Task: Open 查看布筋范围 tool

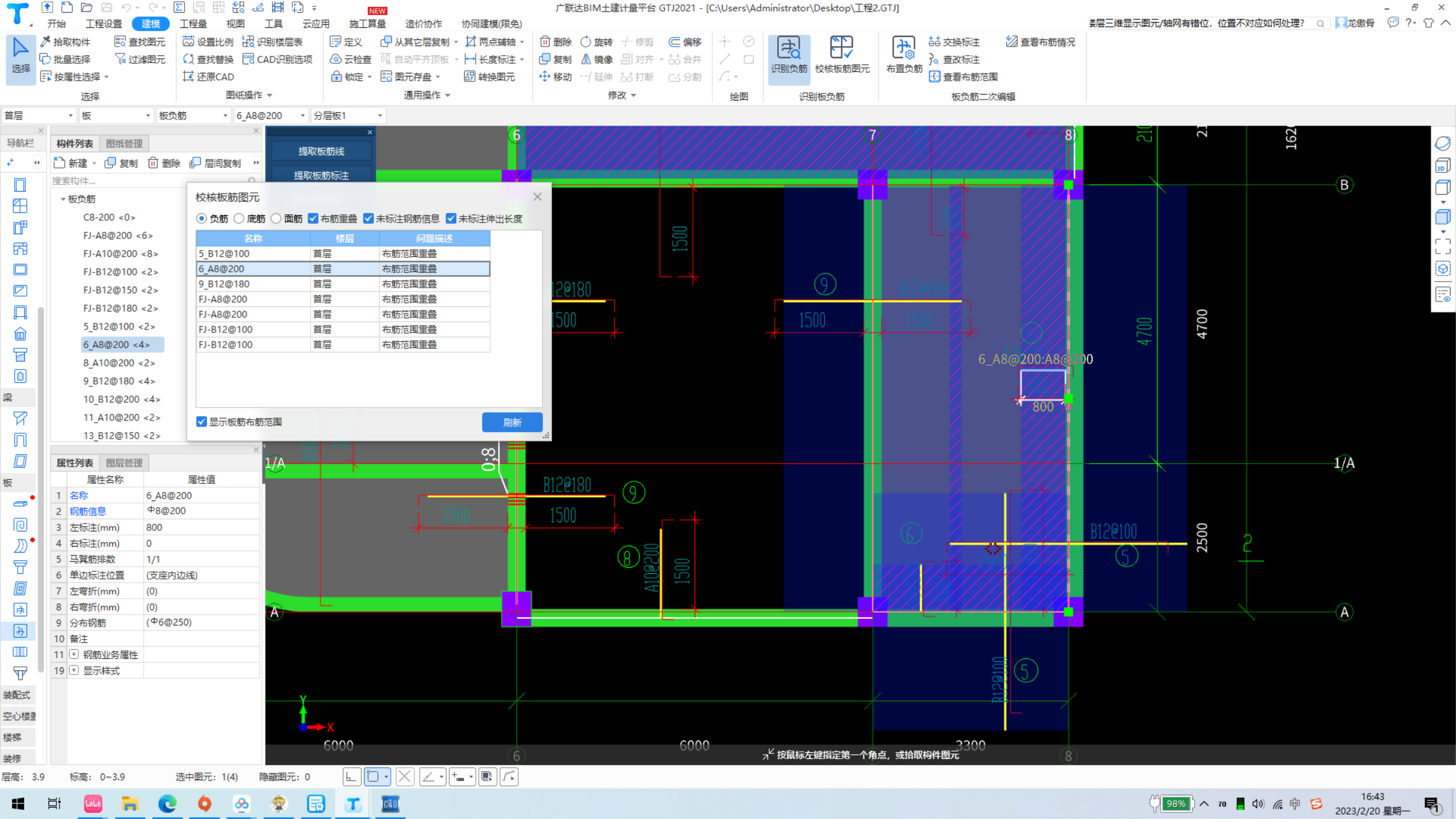Action: click(963, 77)
